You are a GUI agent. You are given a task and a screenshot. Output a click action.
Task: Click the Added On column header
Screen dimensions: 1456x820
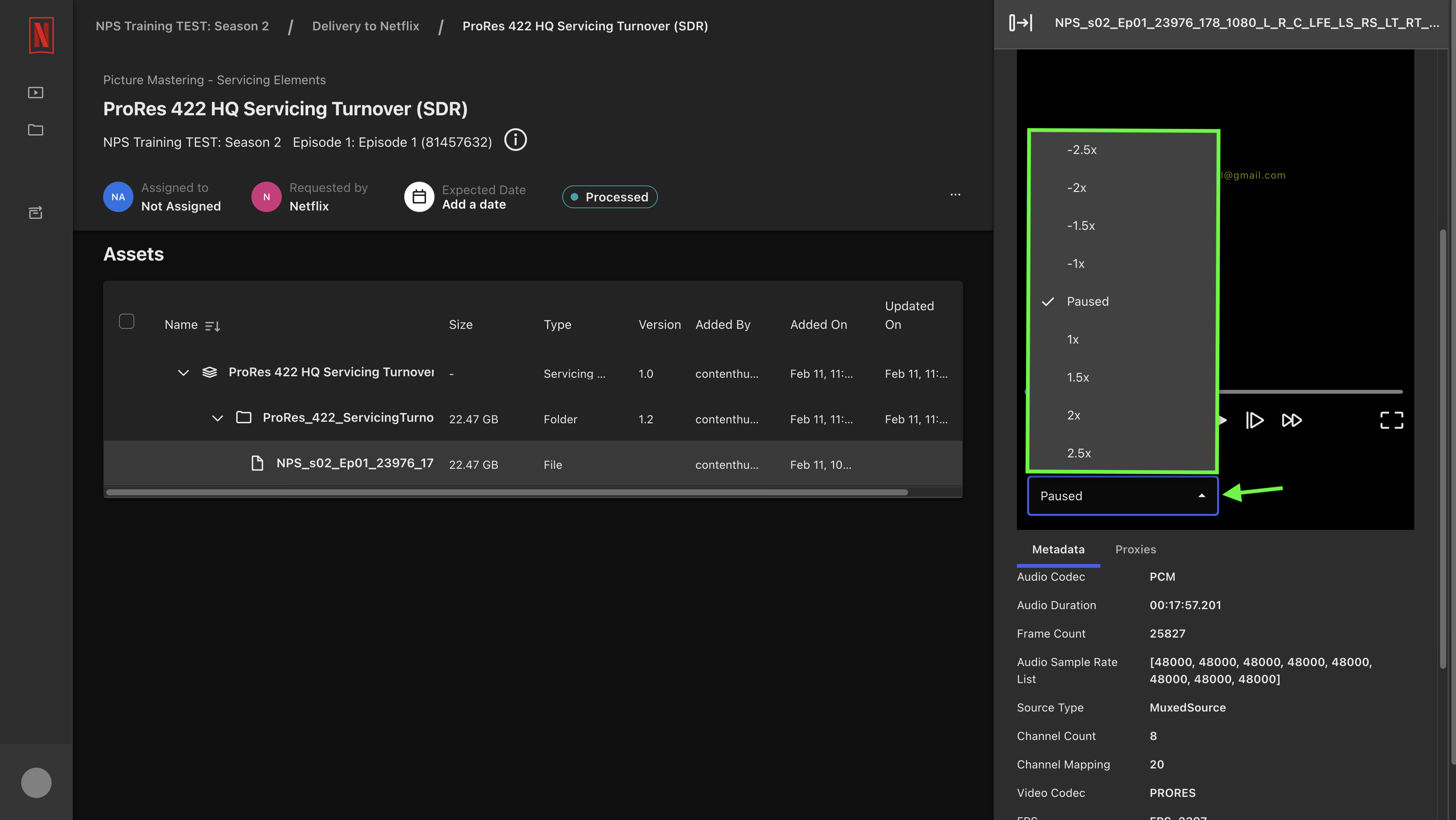point(819,325)
